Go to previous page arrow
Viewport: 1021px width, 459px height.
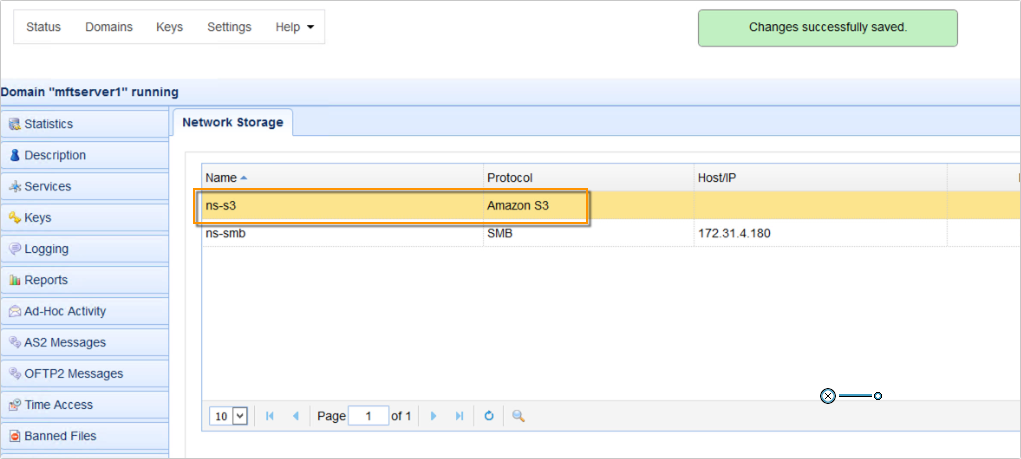pyautogui.click(x=295, y=416)
